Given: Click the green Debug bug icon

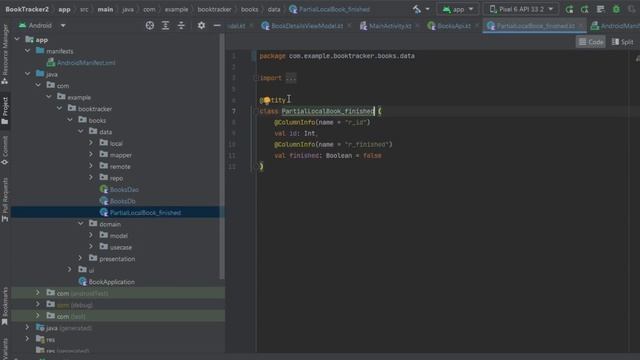Looking at the screenshot, I should tap(616, 9).
